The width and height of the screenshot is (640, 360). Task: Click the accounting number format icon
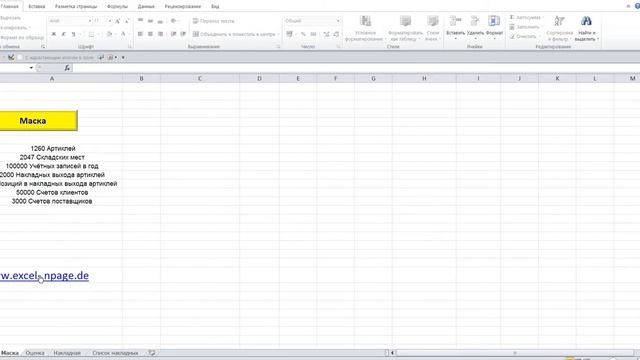click(289, 34)
